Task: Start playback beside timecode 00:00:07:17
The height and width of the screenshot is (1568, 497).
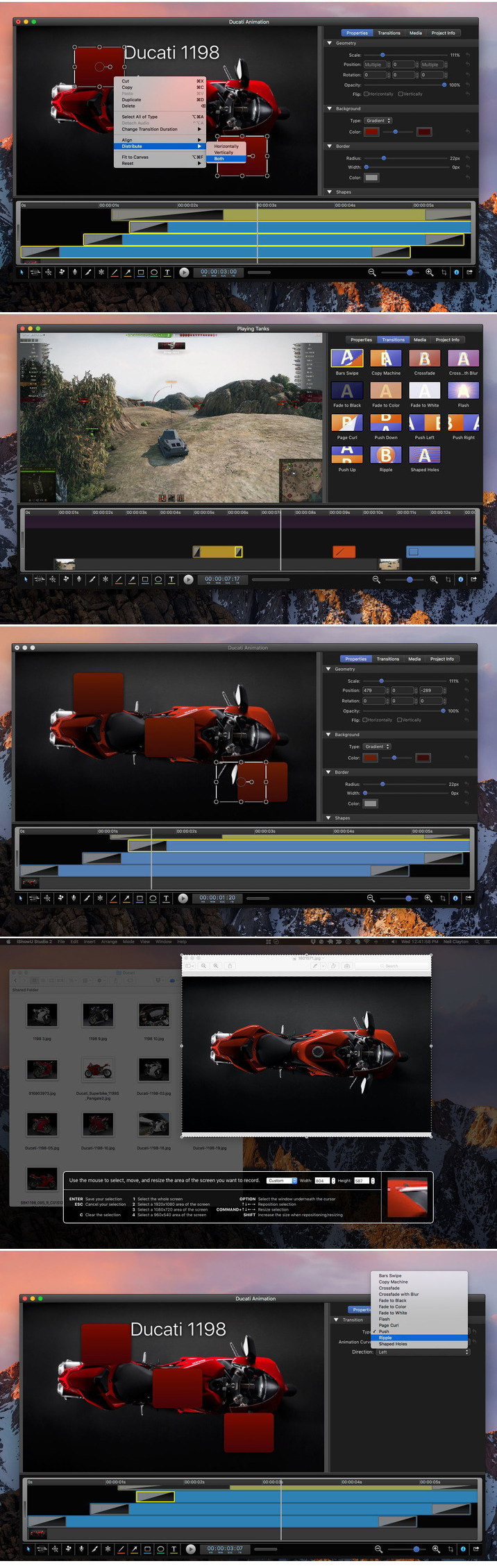Action: 188,579
